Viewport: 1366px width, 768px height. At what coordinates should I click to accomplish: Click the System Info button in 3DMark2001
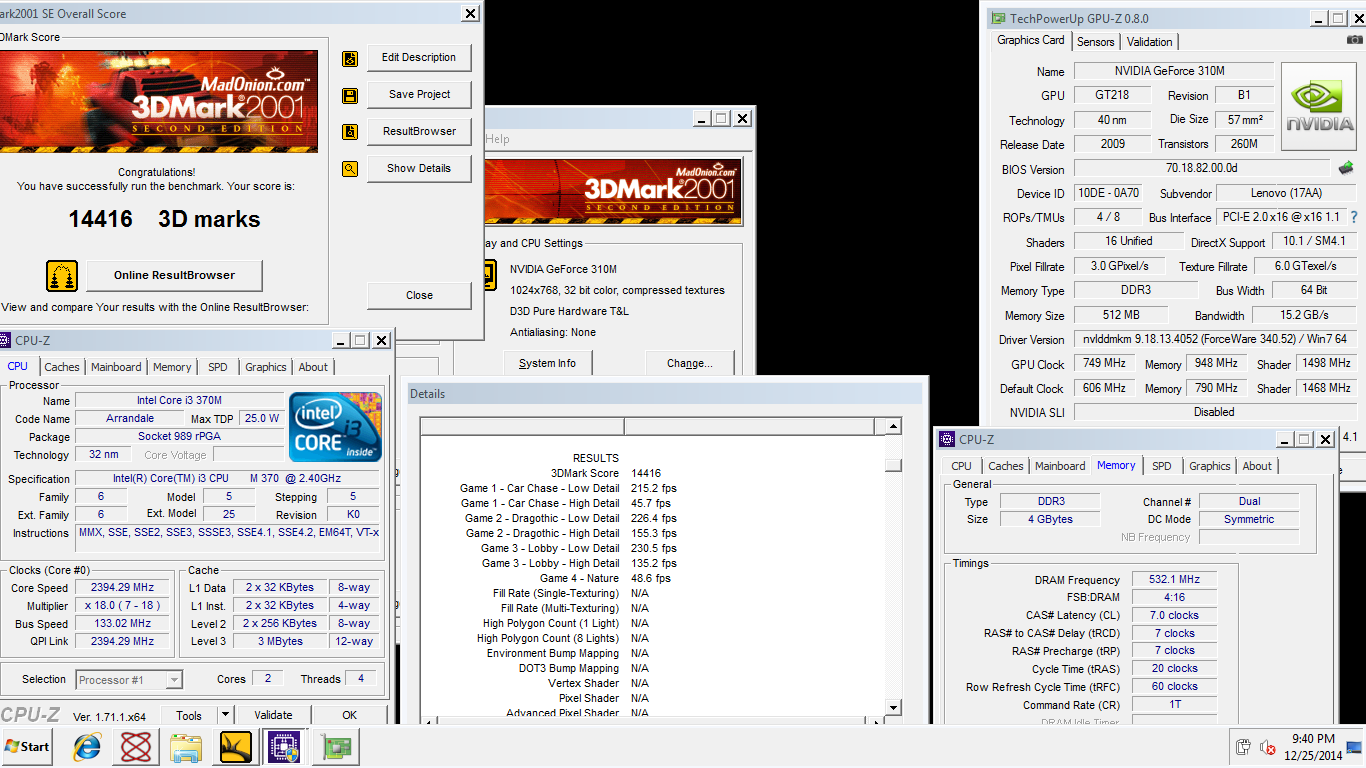tap(547, 363)
